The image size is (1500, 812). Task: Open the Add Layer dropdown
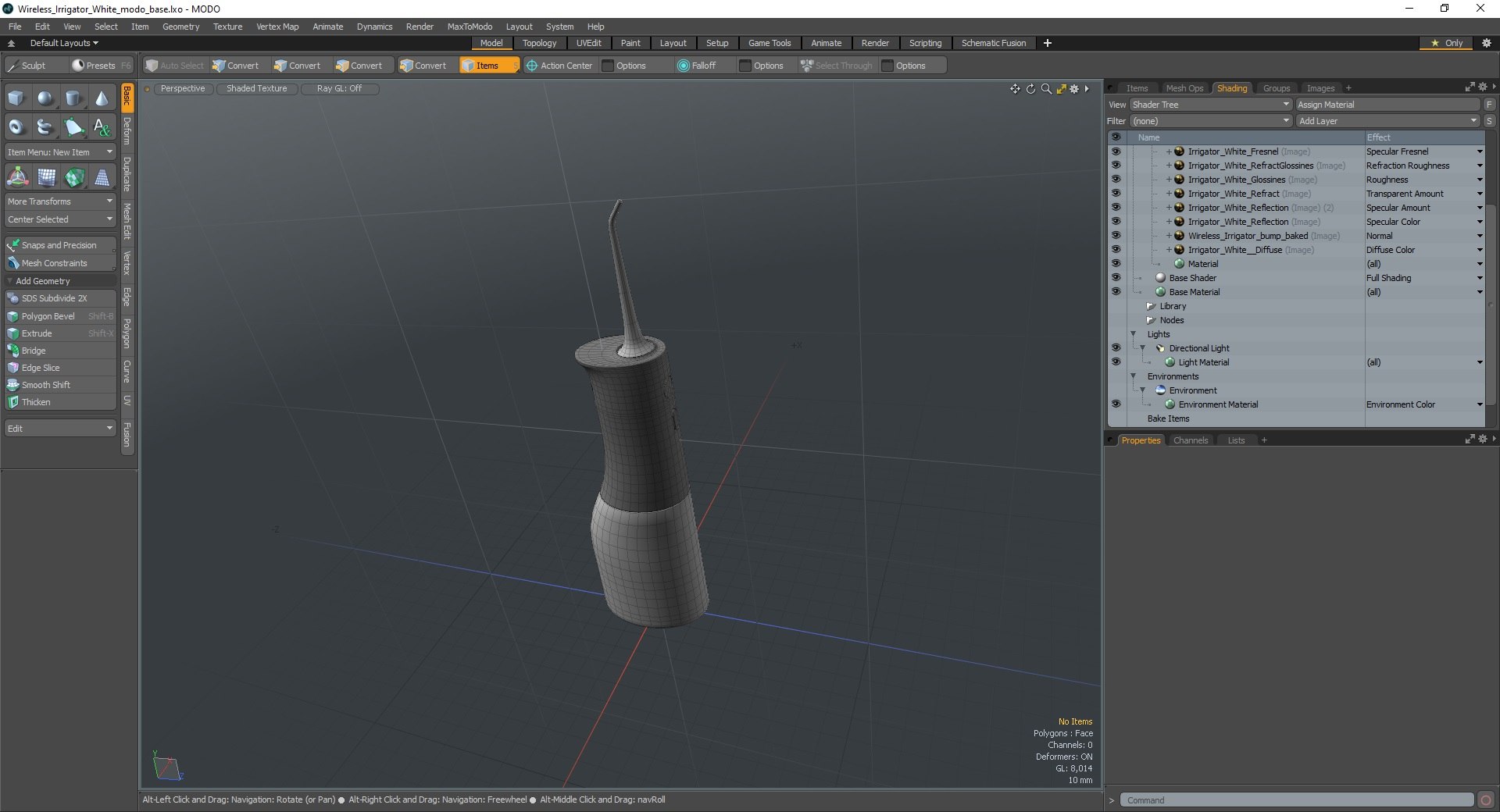click(x=1387, y=121)
